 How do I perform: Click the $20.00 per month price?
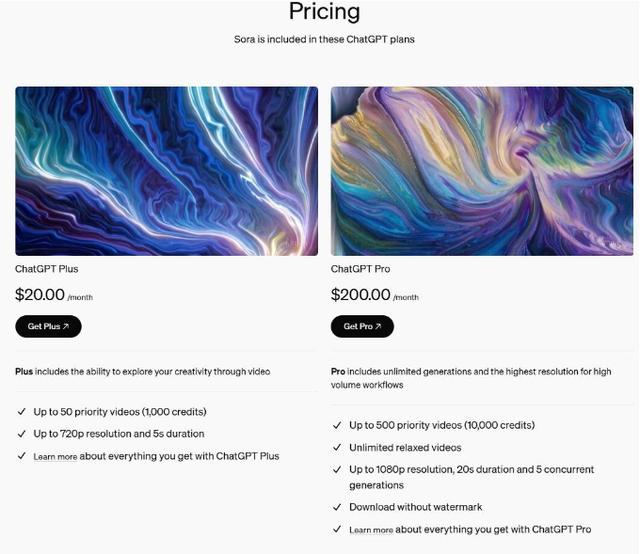[54, 295]
